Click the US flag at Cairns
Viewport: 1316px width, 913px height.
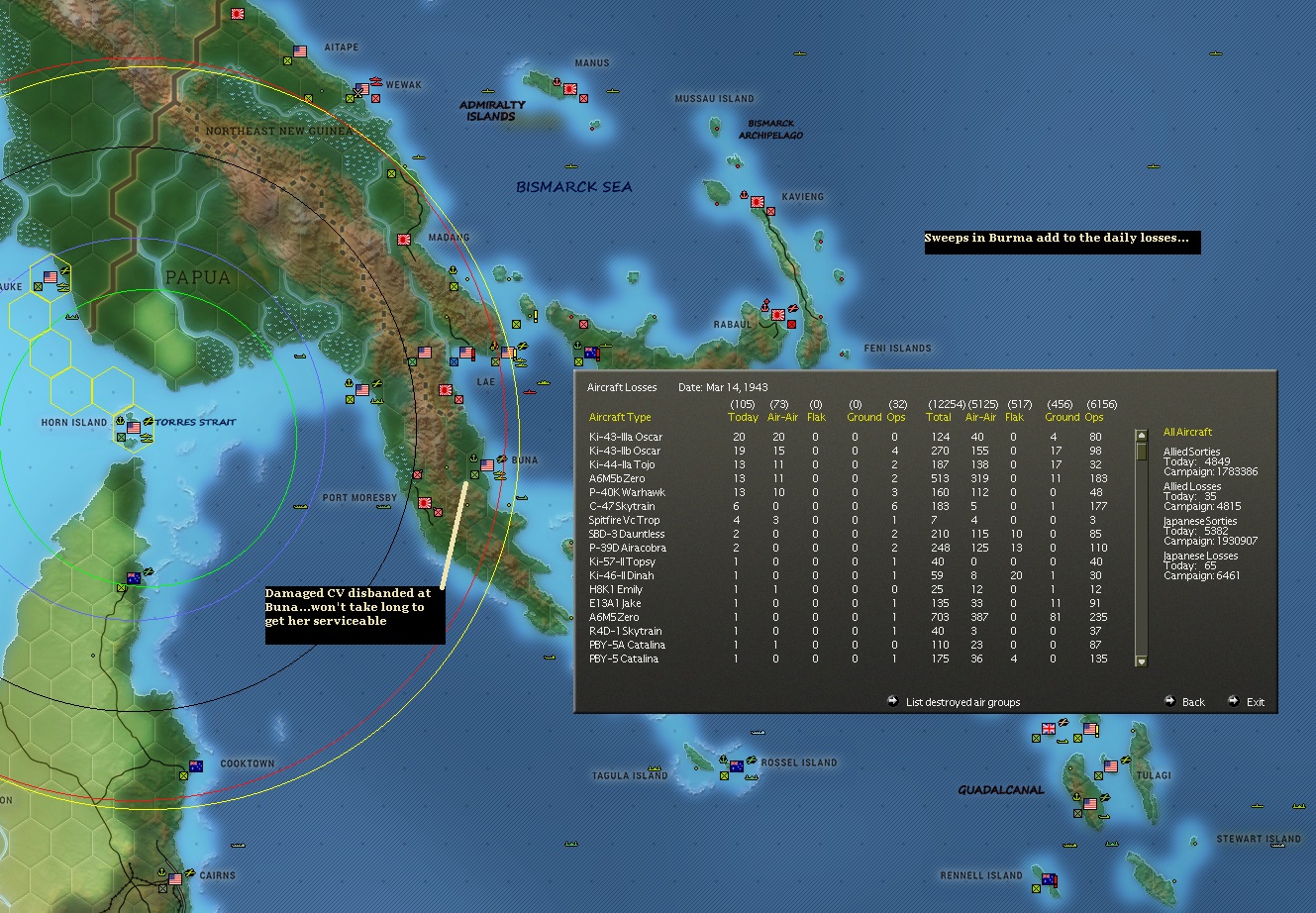point(175,878)
